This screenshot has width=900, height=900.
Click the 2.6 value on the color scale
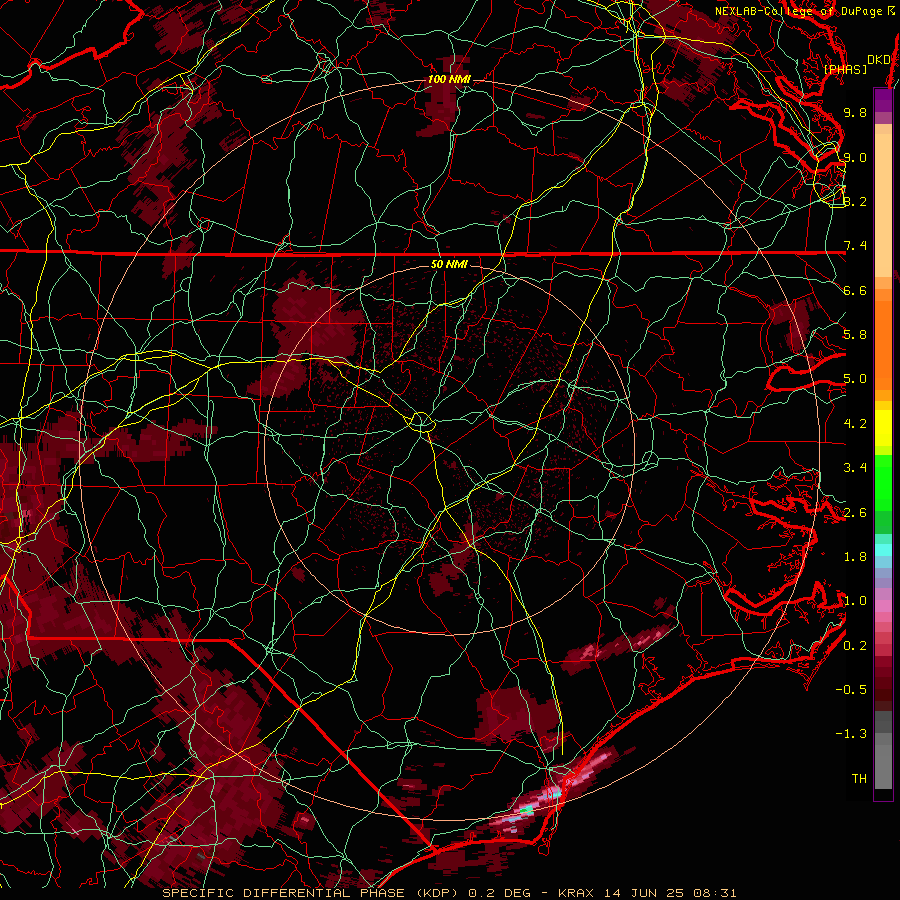855,512
